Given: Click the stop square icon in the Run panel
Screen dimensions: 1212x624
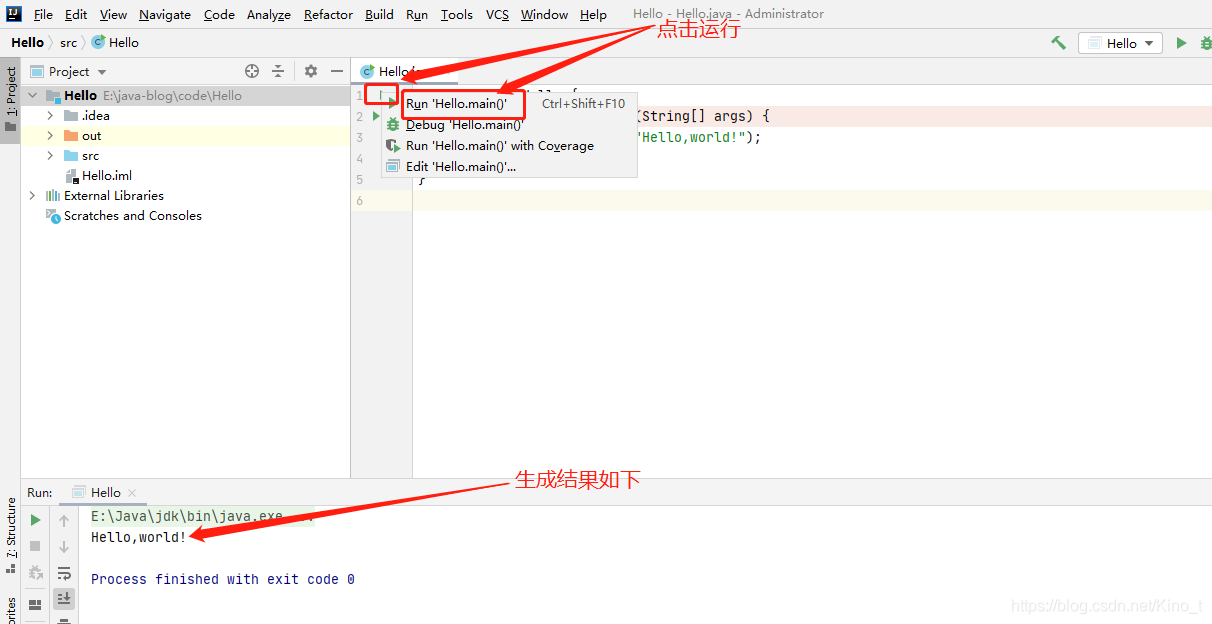Looking at the screenshot, I should [x=35, y=546].
